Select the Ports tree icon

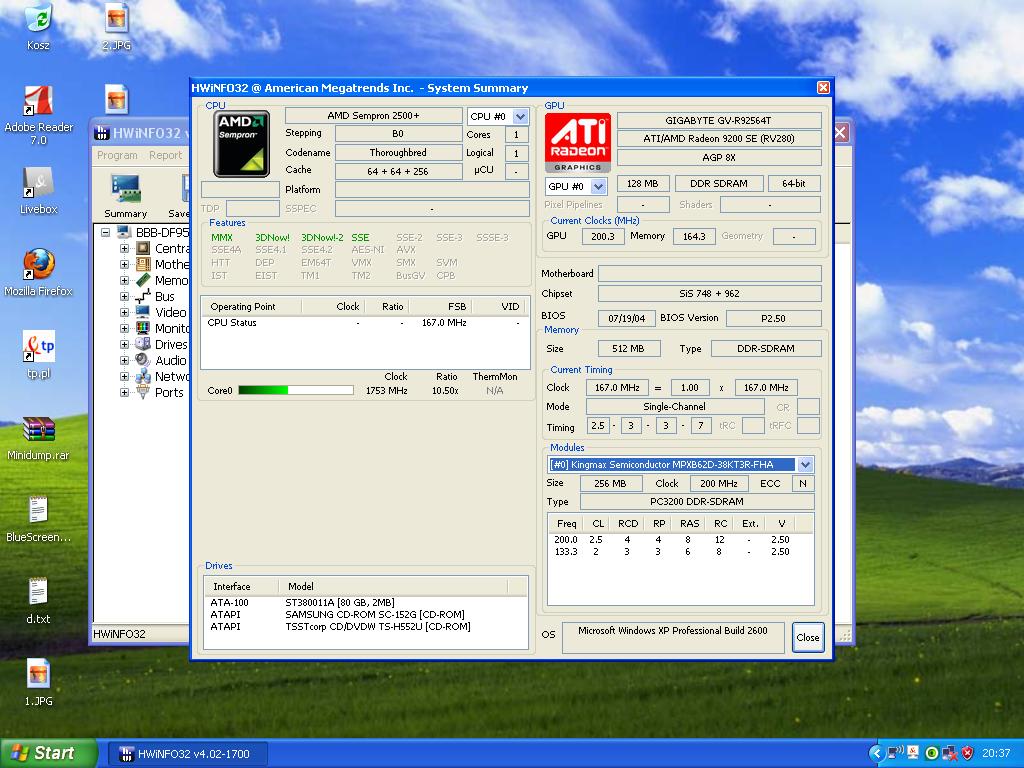[143, 392]
